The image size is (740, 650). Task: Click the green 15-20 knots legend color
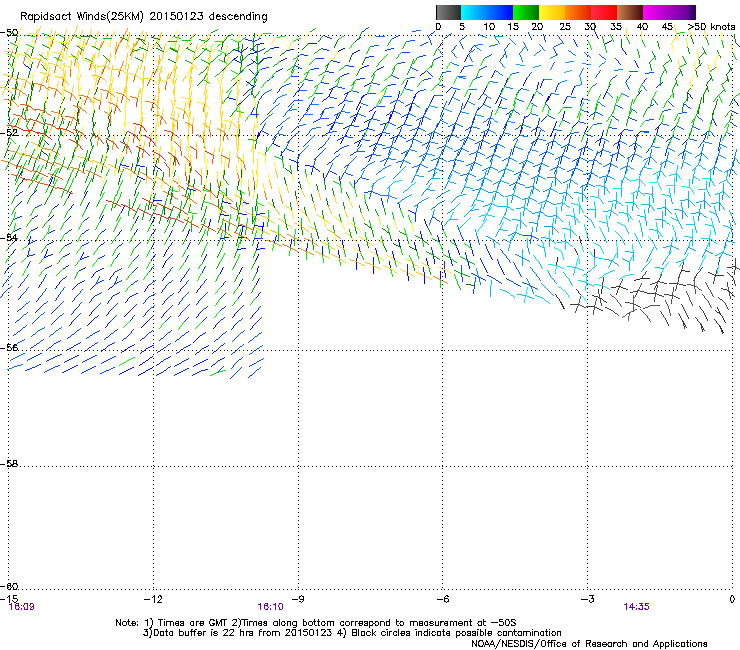[526, 12]
